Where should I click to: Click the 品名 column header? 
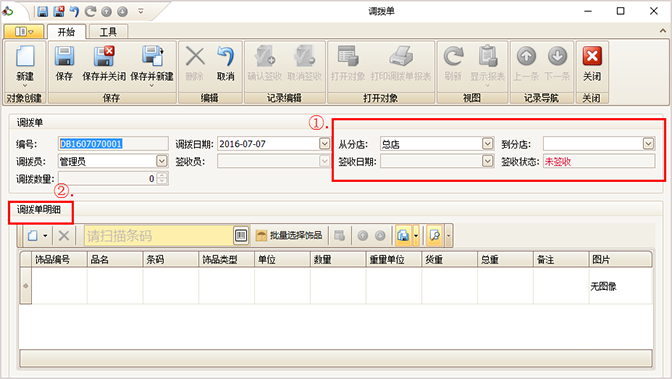pyautogui.click(x=115, y=259)
